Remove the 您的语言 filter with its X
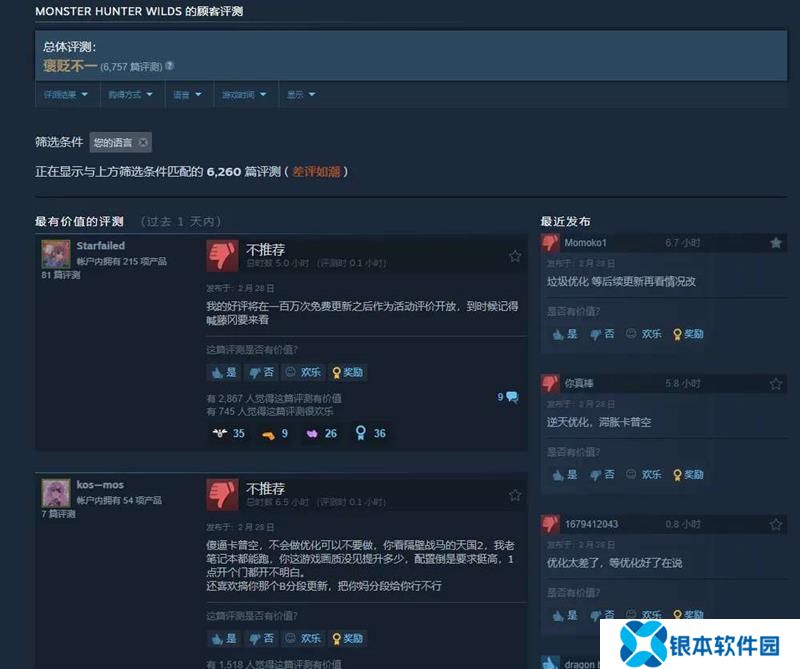The width and height of the screenshot is (800, 669). 143,142
